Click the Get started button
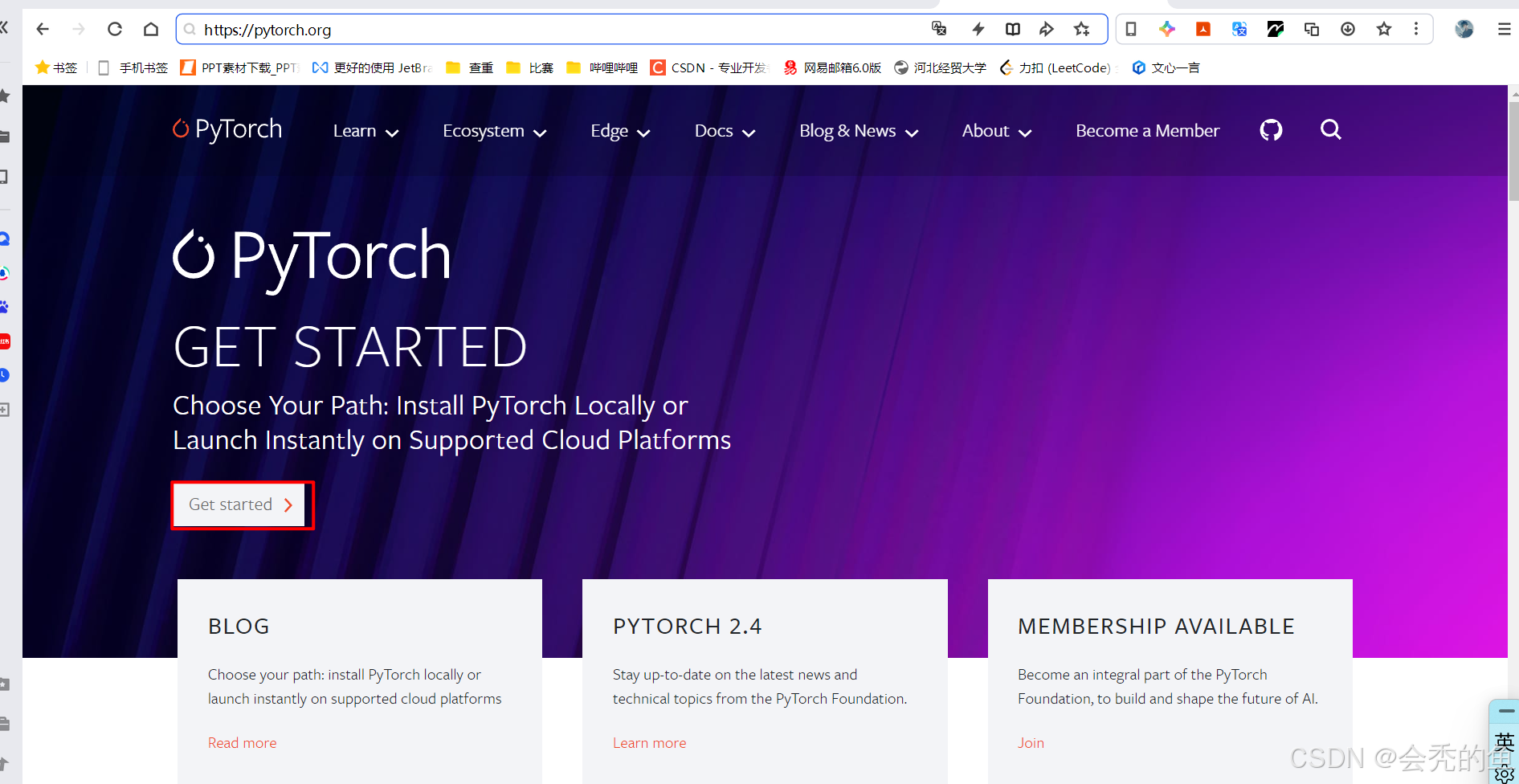Image resolution: width=1519 pixels, height=784 pixels. [x=241, y=504]
